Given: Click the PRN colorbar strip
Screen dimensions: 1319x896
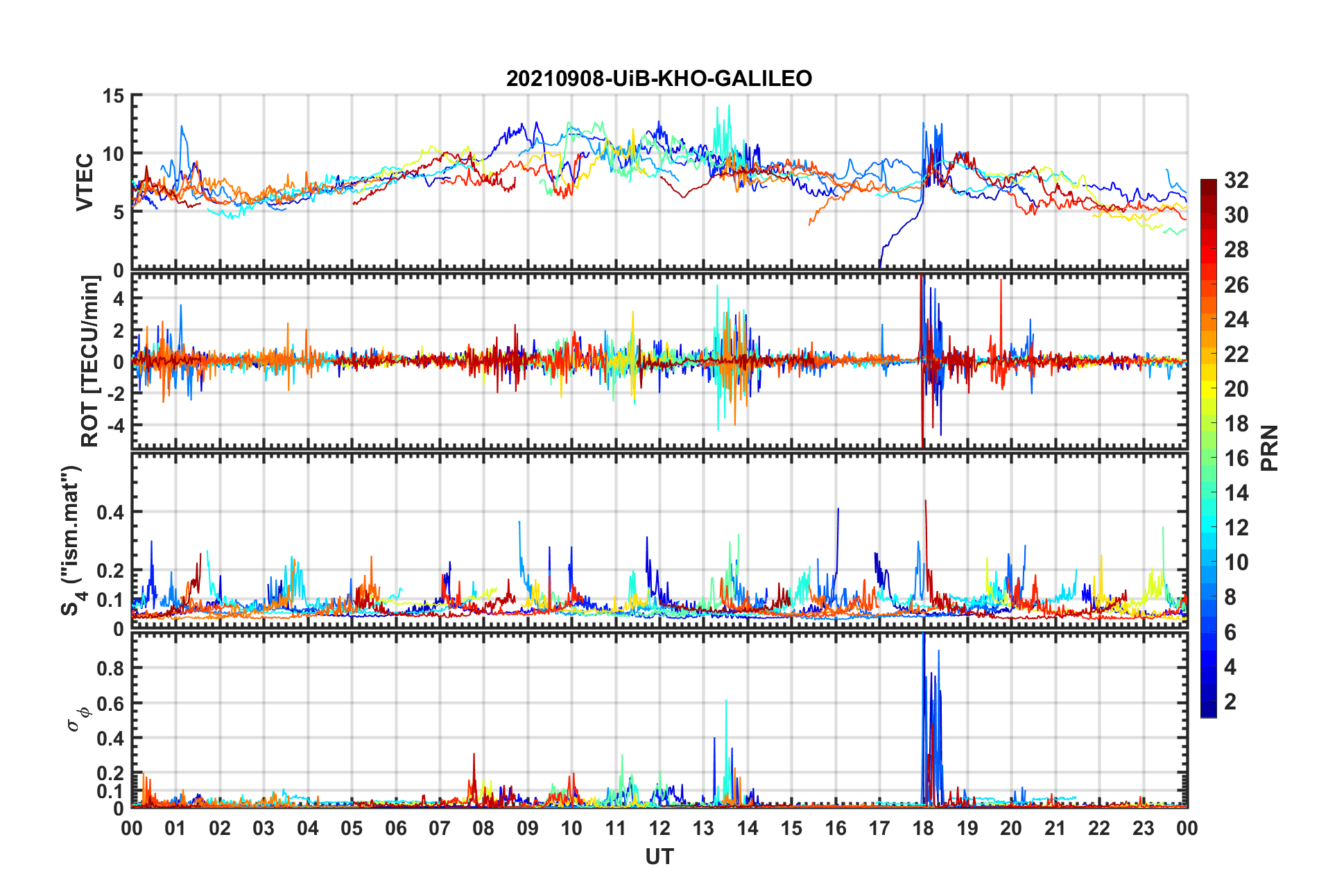Looking at the screenshot, I should 1208,448.
